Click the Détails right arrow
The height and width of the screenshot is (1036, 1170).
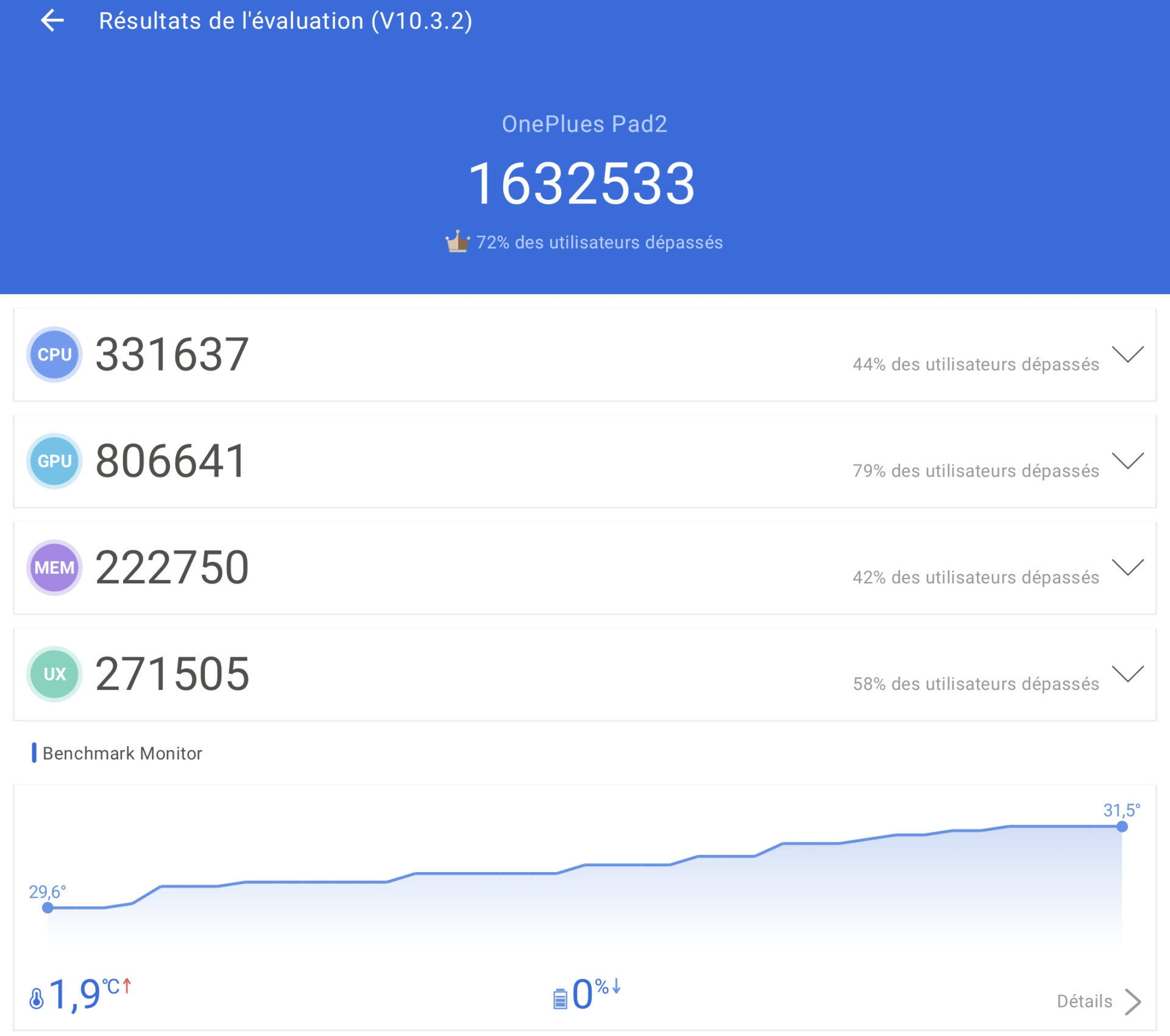point(1133,1001)
